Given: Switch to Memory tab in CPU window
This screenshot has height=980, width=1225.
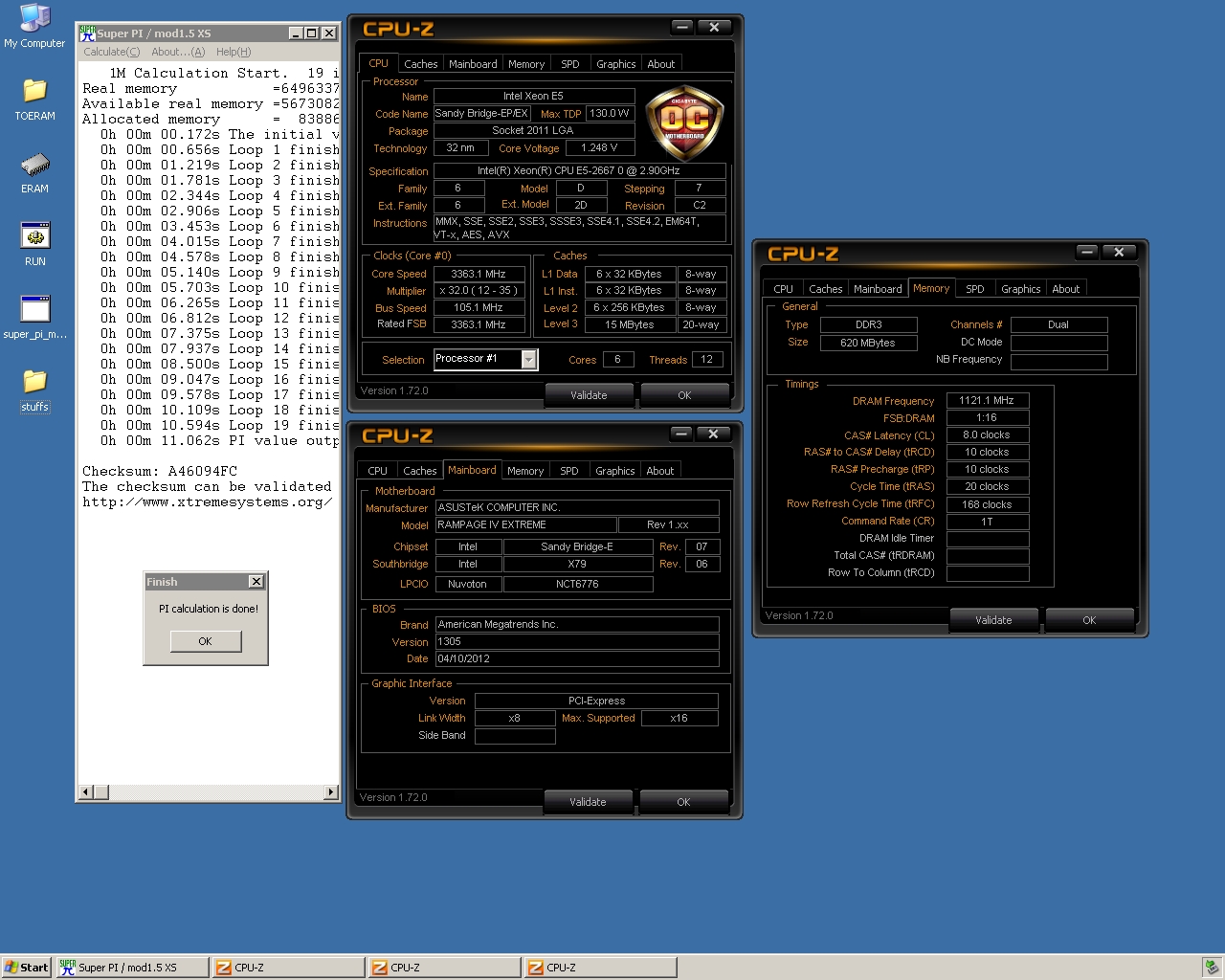Looking at the screenshot, I should click(x=526, y=64).
